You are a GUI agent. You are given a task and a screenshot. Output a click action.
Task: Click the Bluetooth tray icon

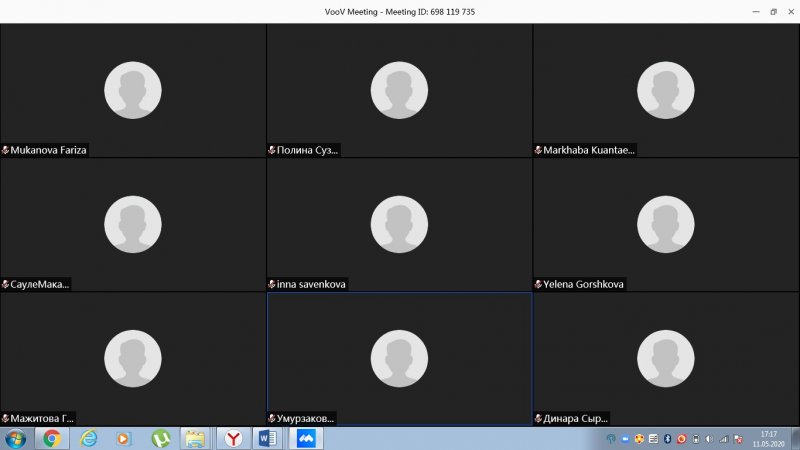coord(667,439)
